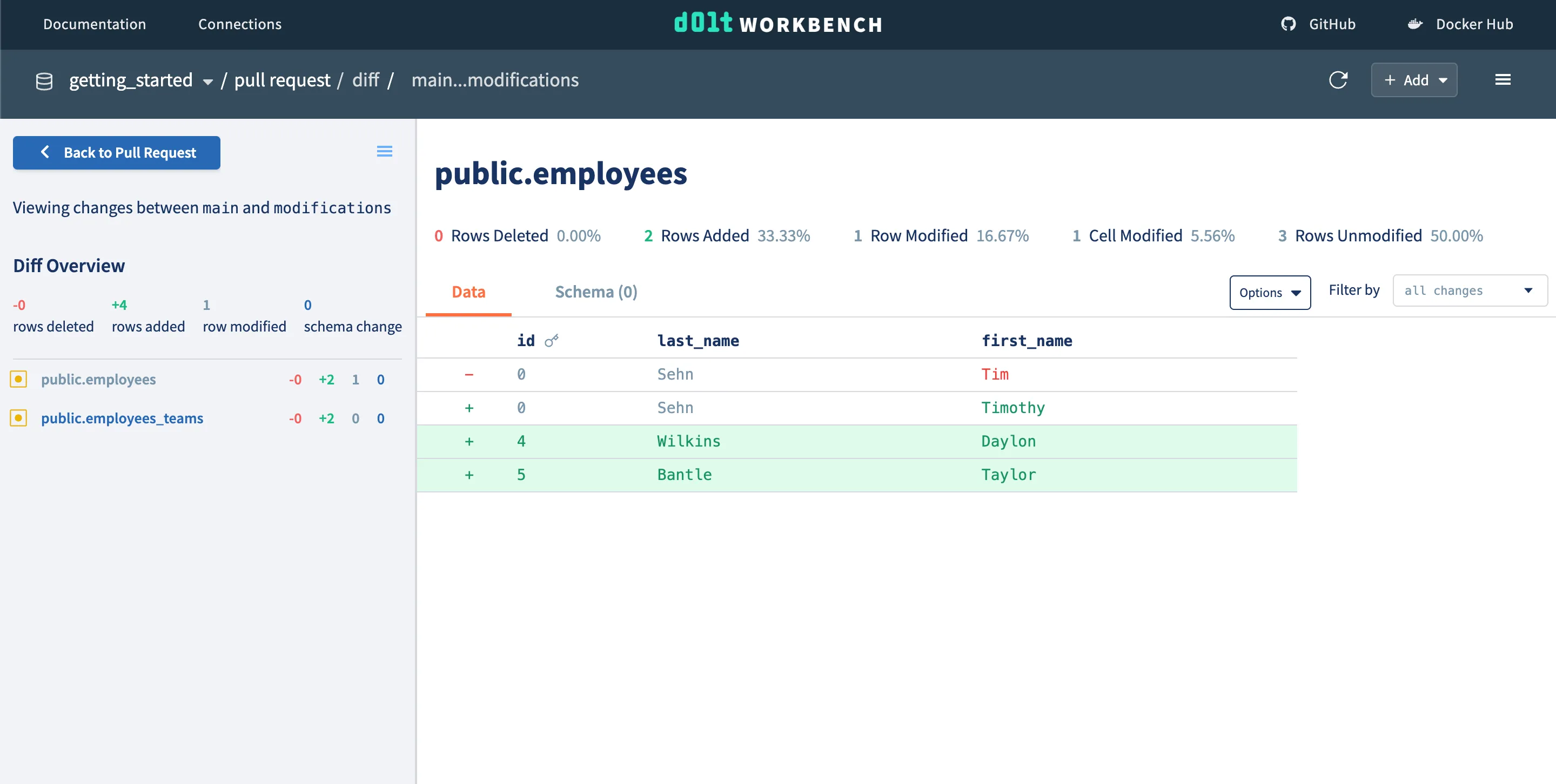Image resolution: width=1556 pixels, height=784 pixels.
Task: Toggle the orange indicator beside public.employees
Action: 18,379
